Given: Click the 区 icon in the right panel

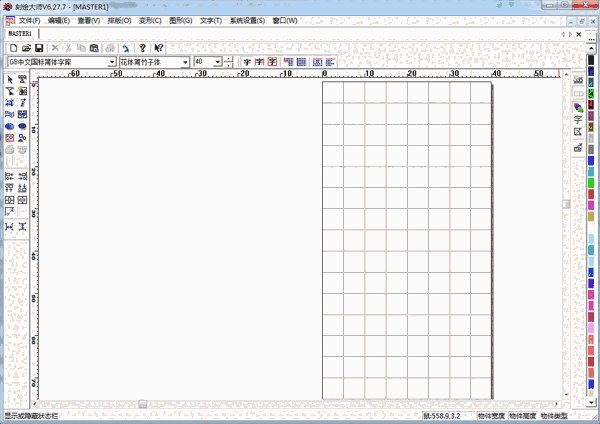Looking at the screenshot, I should pyautogui.click(x=578, y=132).
